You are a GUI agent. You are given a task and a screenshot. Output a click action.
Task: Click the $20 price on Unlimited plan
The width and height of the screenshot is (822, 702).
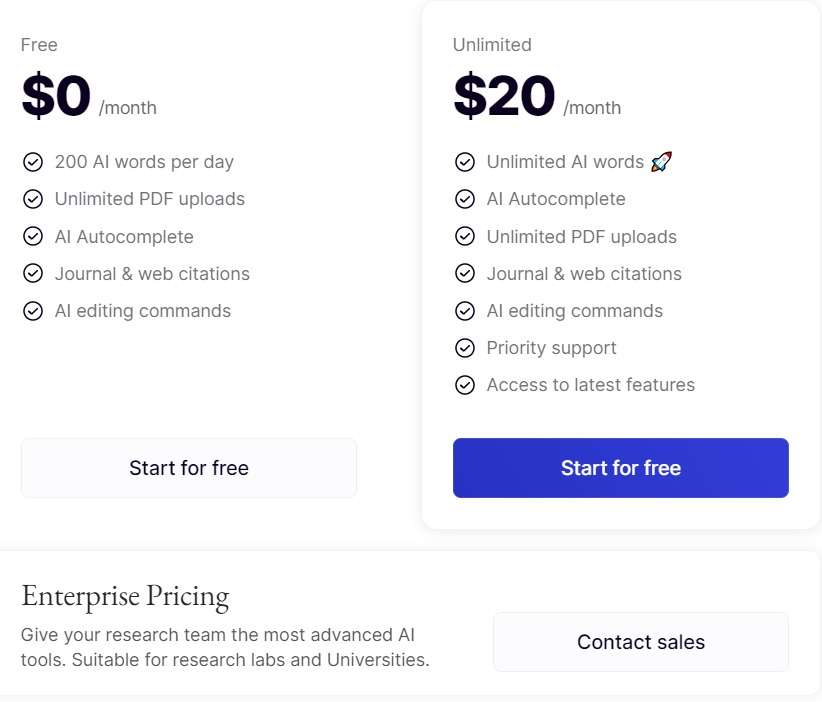coord(504,96)
